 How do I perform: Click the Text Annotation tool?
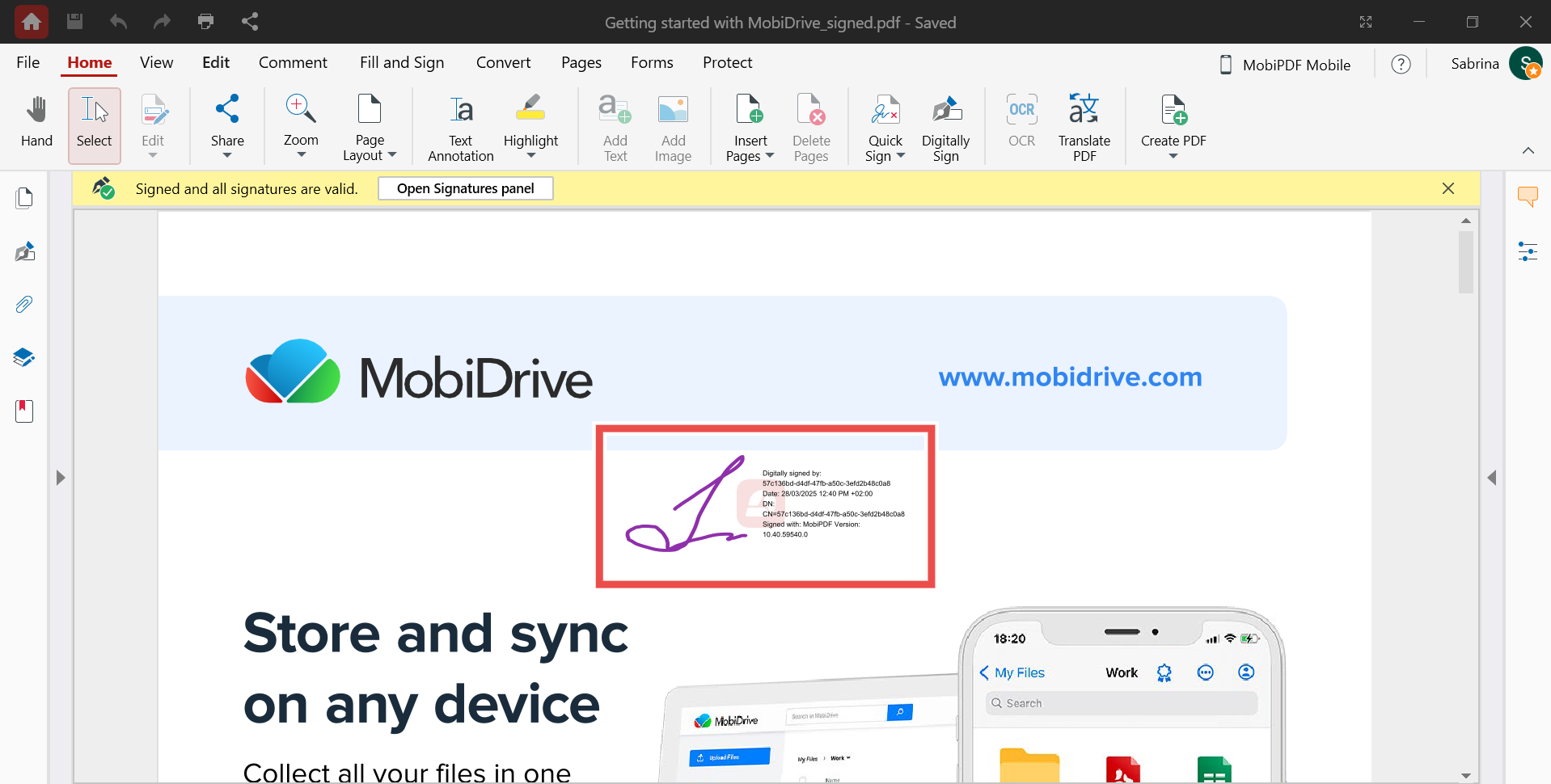[460, 126]
